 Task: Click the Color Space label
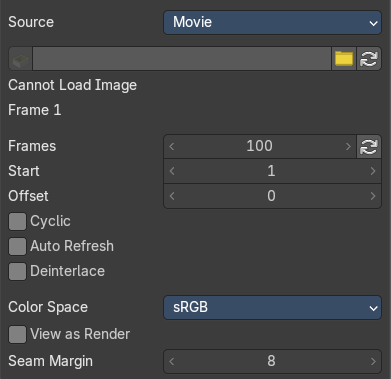(48, 307)
